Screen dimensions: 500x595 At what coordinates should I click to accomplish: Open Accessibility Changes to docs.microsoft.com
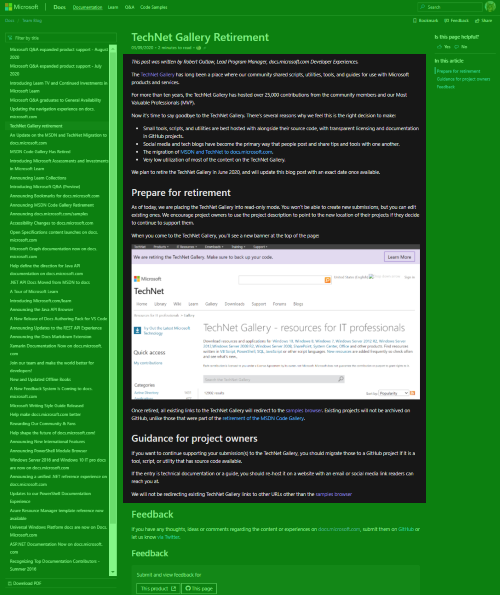tap(52, 223)
